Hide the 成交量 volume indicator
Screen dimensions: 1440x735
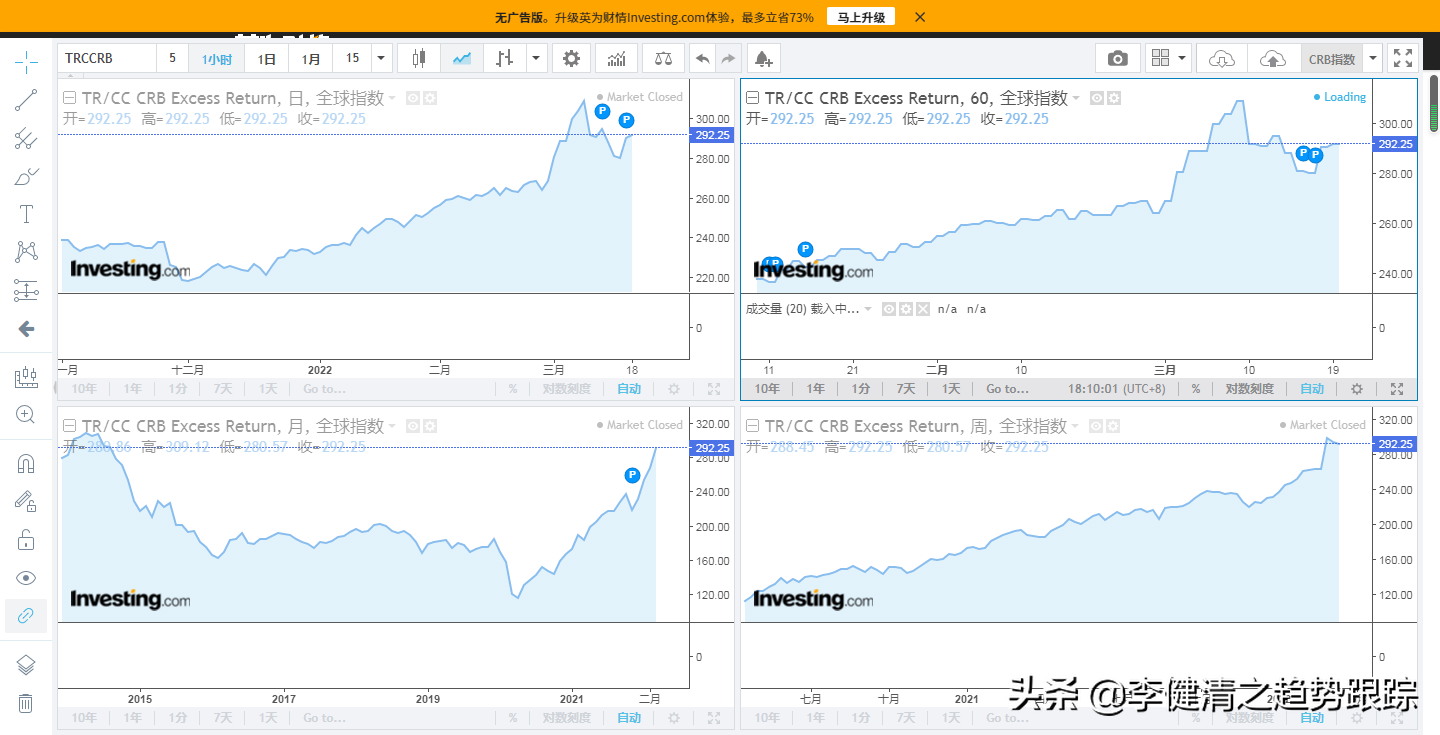(888, 309)
